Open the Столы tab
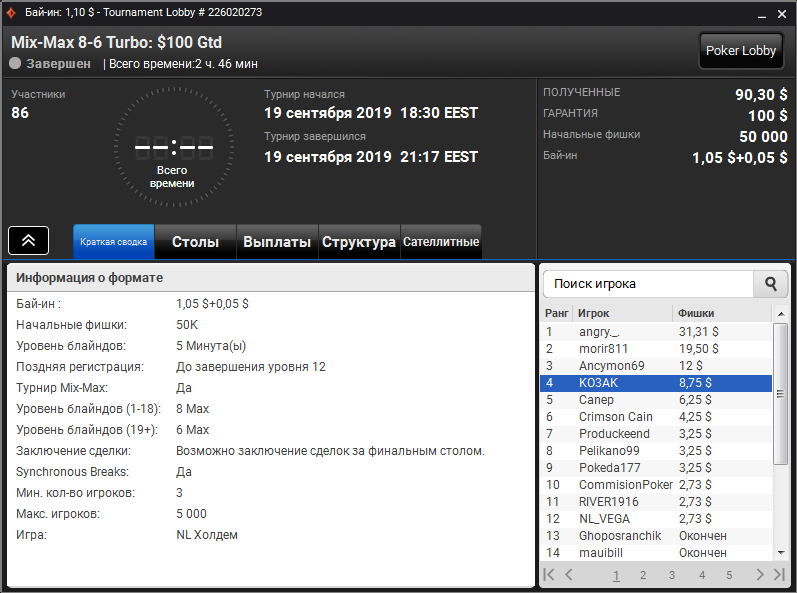This screenshot has width=797, height=593. point(195,242)
